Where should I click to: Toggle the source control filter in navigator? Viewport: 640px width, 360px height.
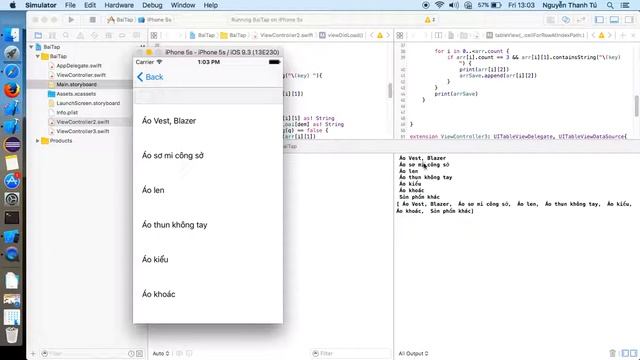140,353
